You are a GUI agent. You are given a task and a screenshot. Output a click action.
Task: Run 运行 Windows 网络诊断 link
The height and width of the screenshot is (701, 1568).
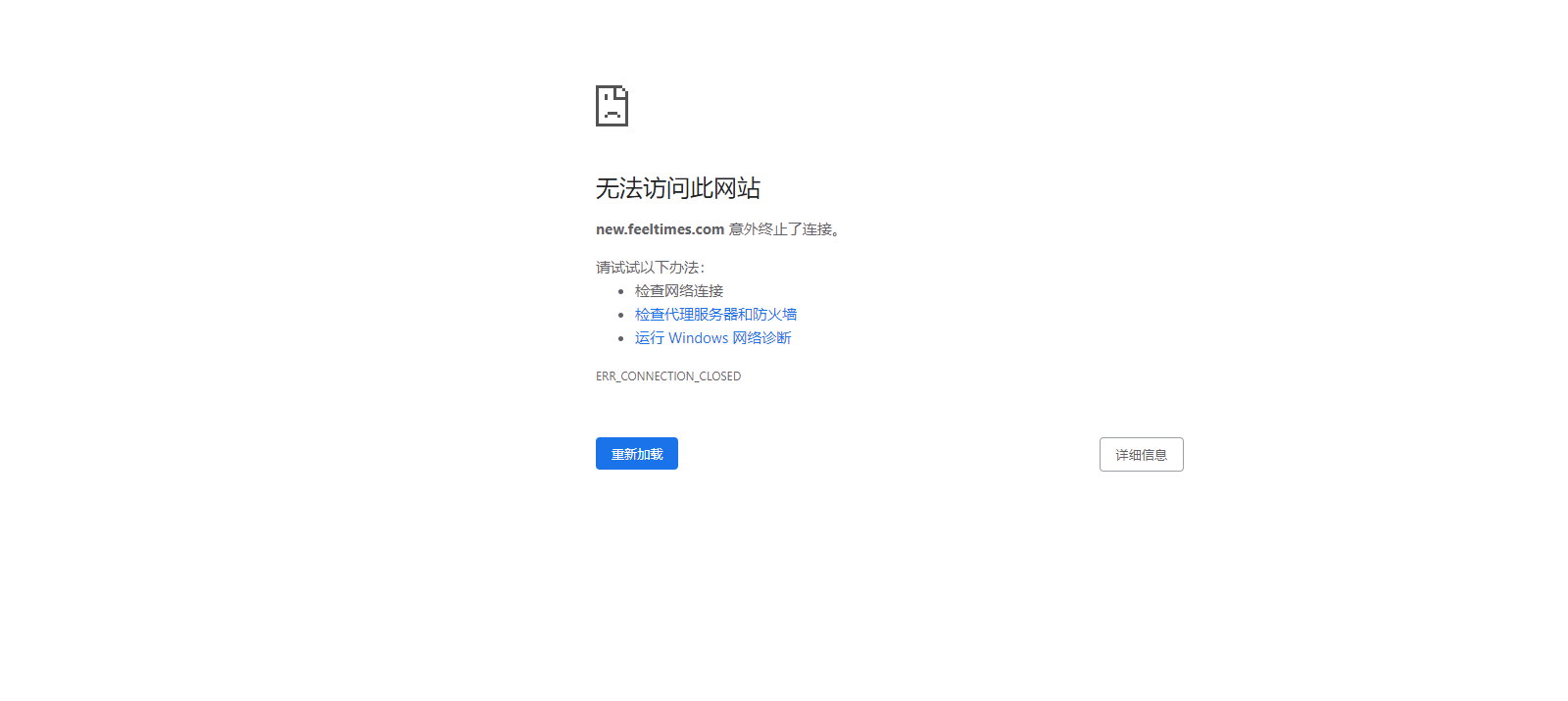pyautogui.click(x=712, y=338)
